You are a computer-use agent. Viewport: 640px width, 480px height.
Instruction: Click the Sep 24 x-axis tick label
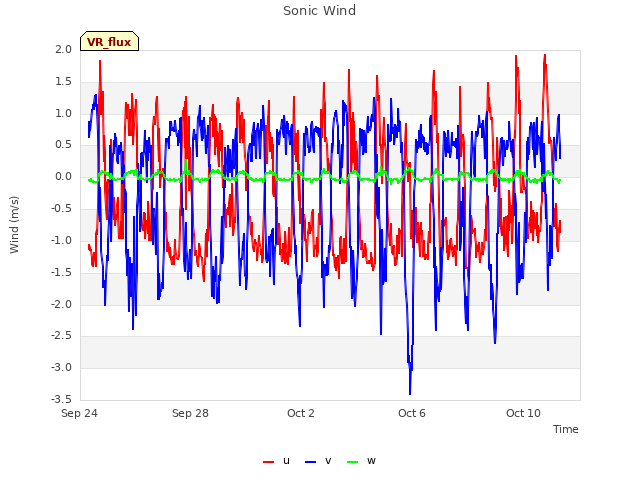(79, 413)
